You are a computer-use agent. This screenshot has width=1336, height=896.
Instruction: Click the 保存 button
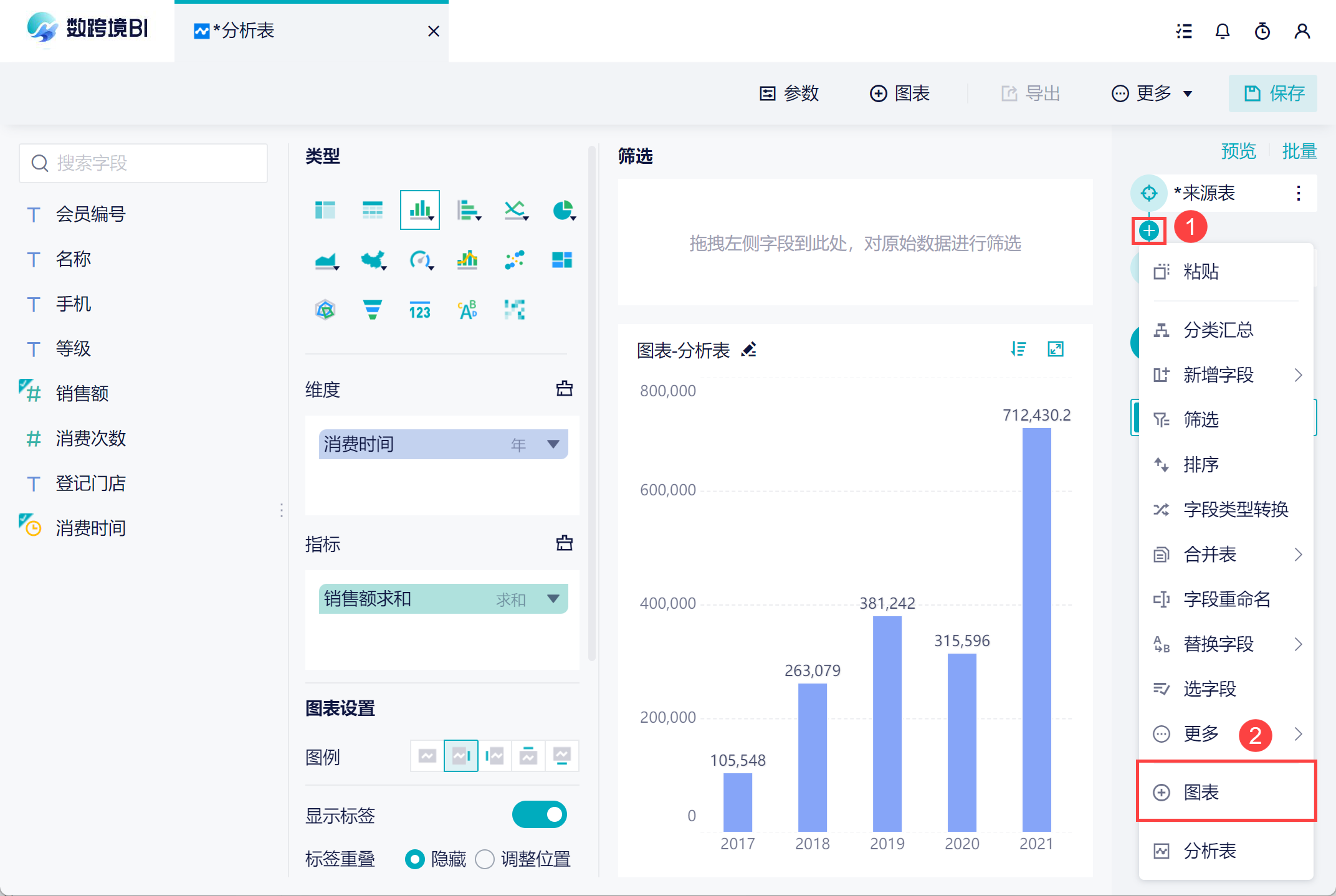pos(1273,93)
